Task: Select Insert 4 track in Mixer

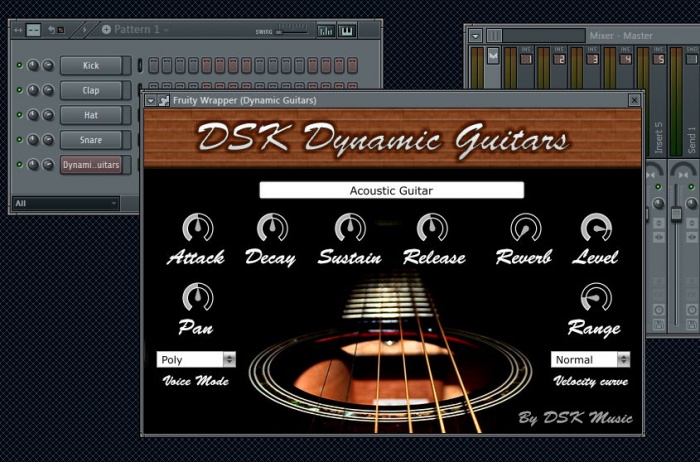Action: coord(625,59)
